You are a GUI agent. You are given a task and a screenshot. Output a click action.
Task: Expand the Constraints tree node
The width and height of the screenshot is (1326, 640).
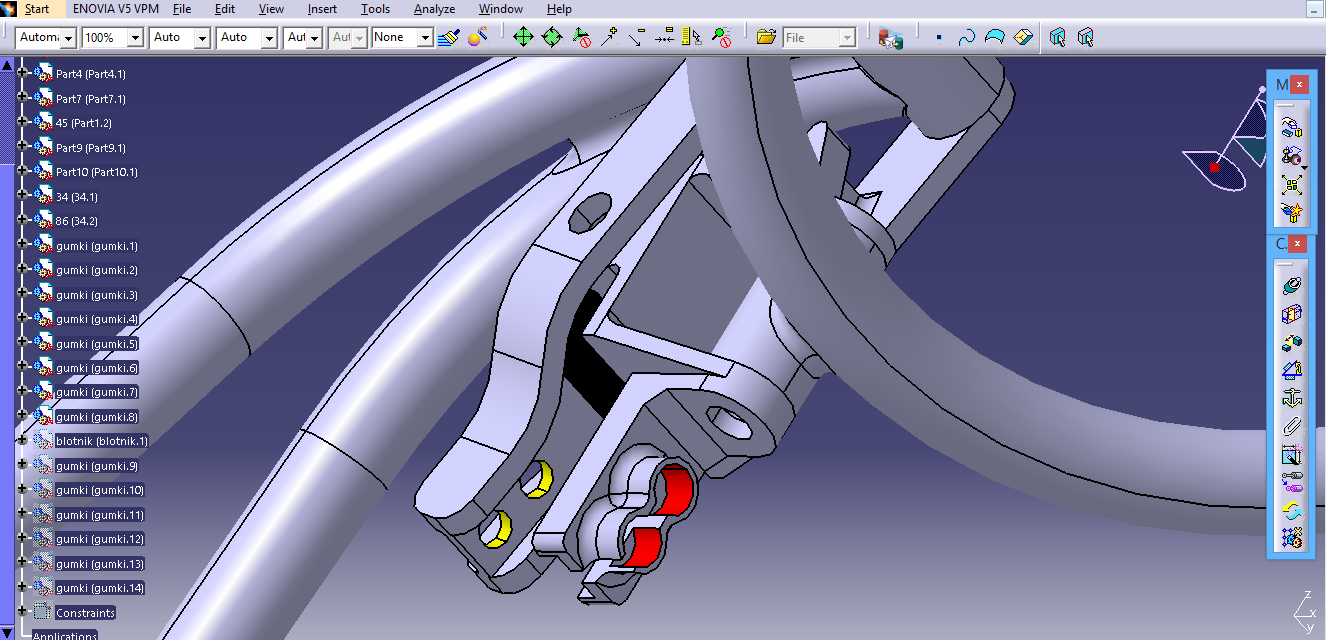(x=22, y=612)
